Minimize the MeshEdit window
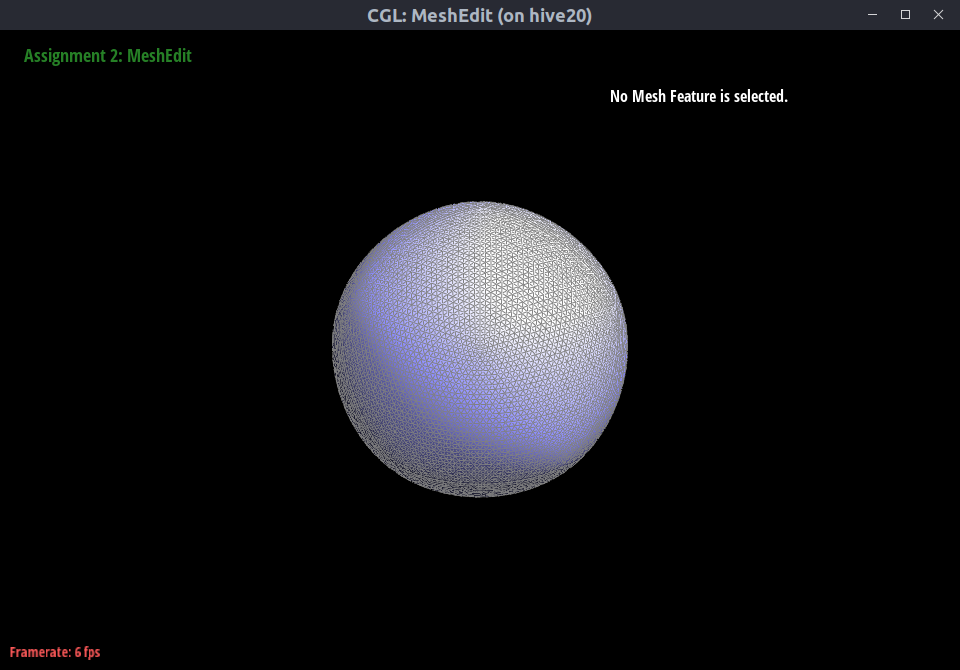The width and height of the screenshot is (960, 670). 873,15
